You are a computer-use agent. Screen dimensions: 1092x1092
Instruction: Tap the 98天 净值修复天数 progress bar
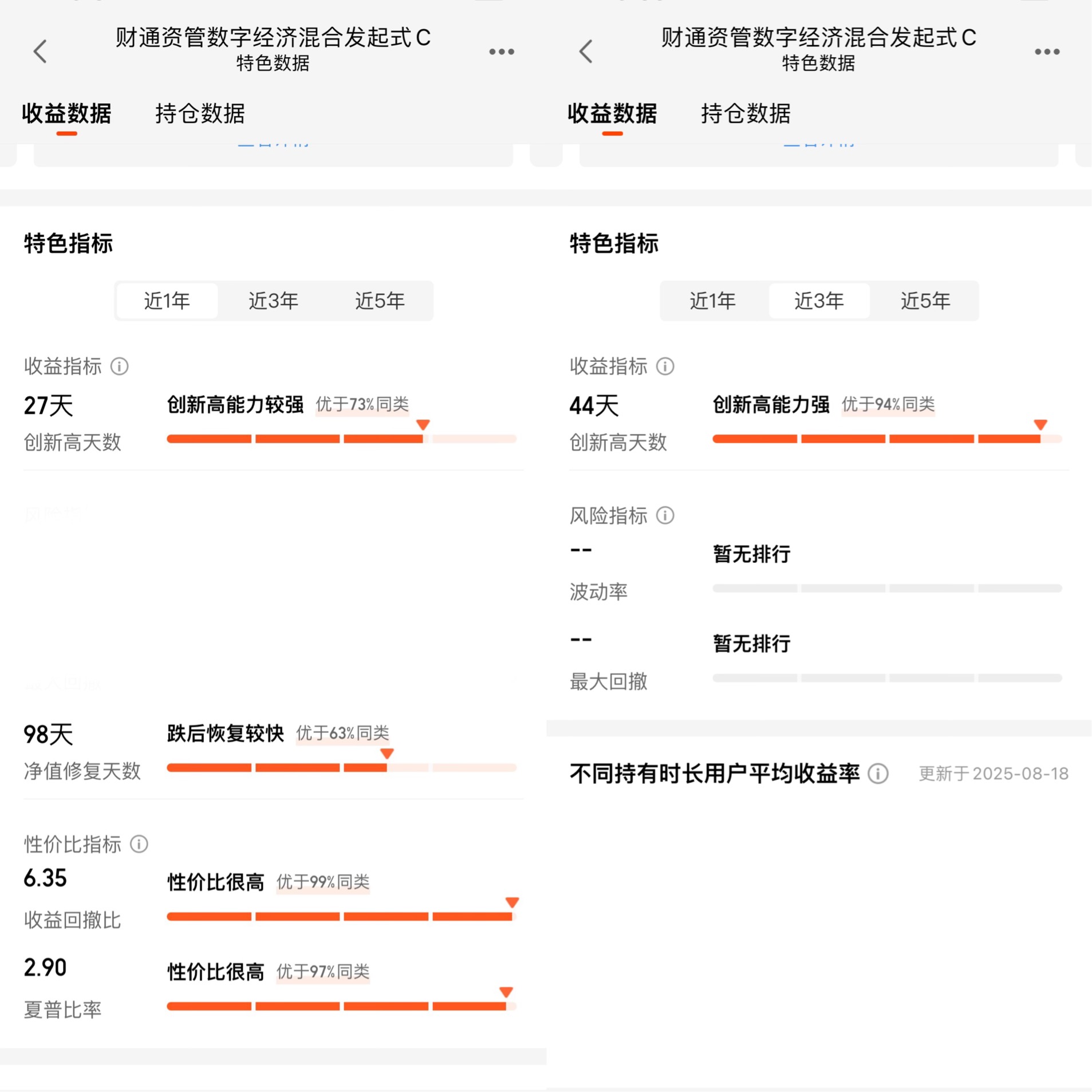(342, 767)
